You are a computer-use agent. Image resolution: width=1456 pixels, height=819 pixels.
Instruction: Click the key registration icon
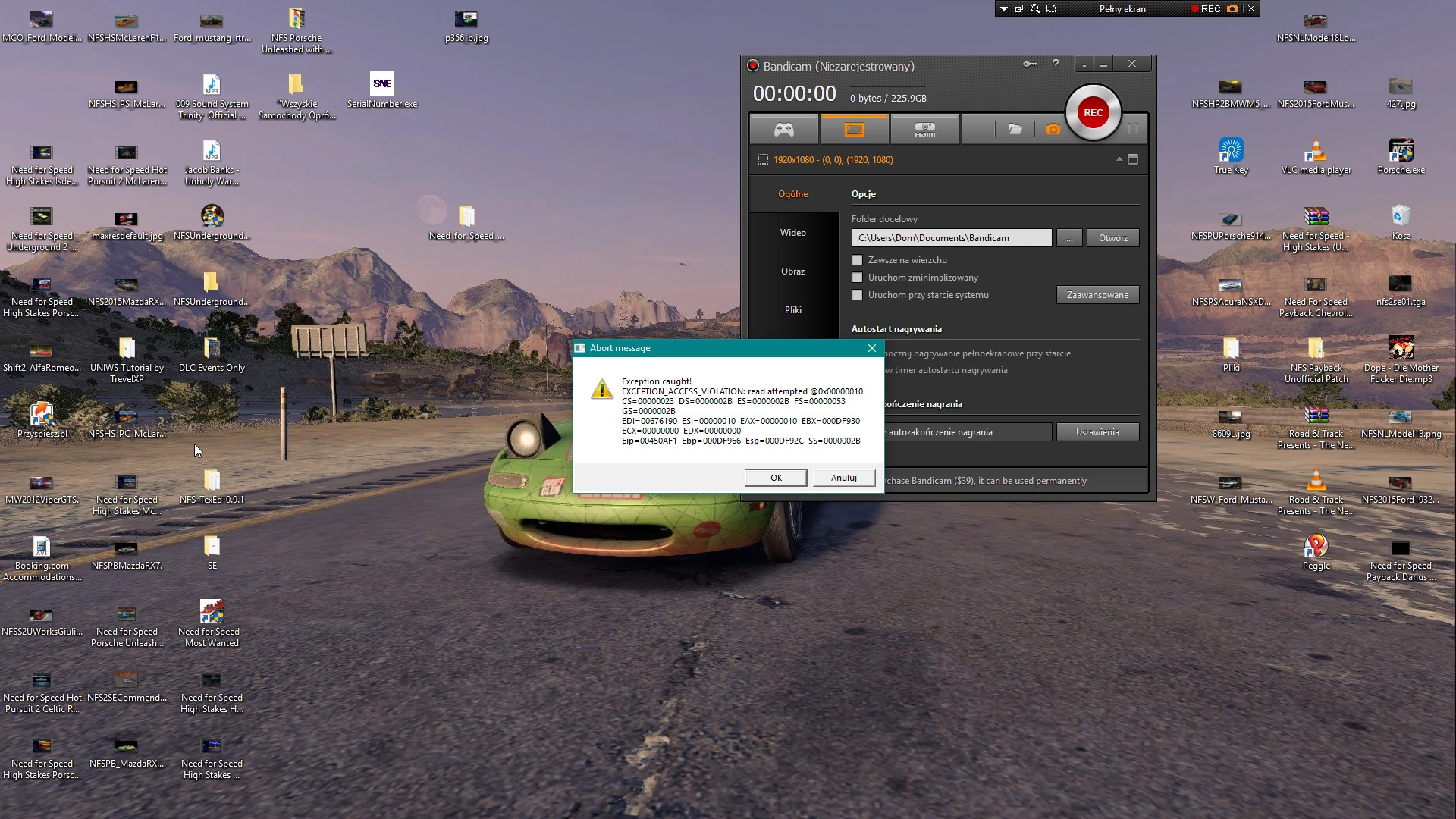(1029, 64)
